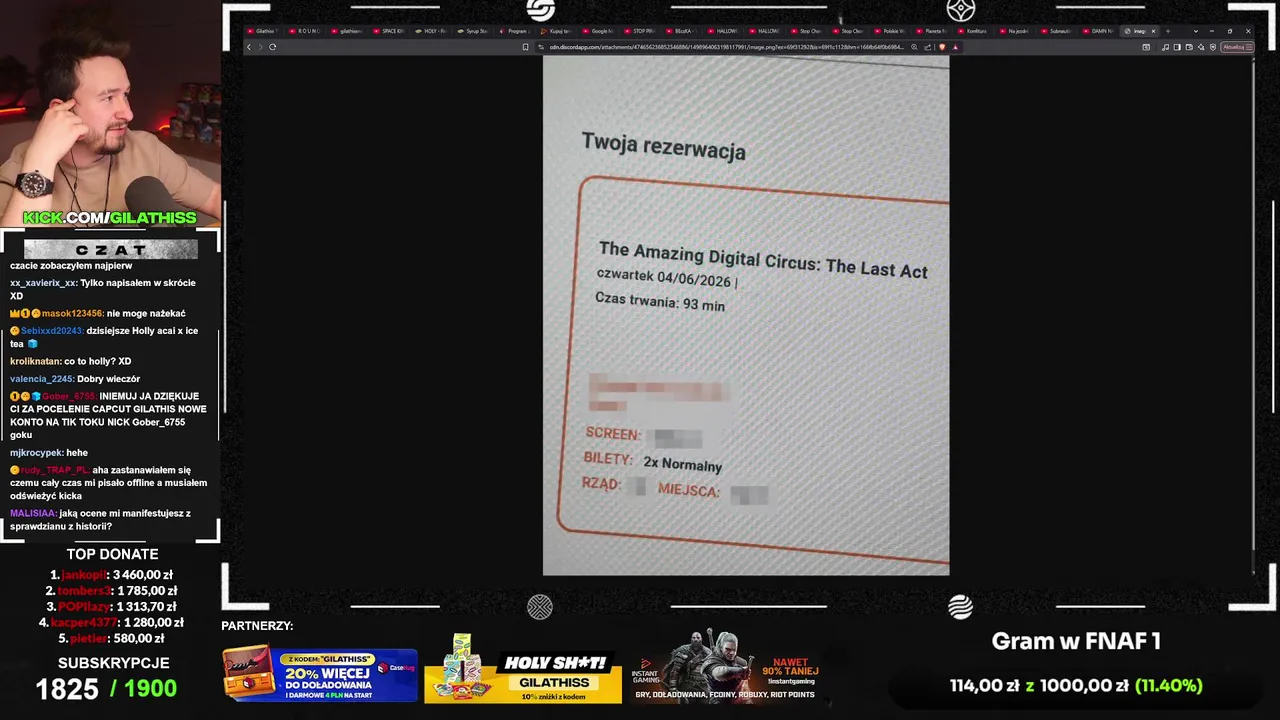
Task: Open the Brave Shields lion icon
Action: (942, 47)
